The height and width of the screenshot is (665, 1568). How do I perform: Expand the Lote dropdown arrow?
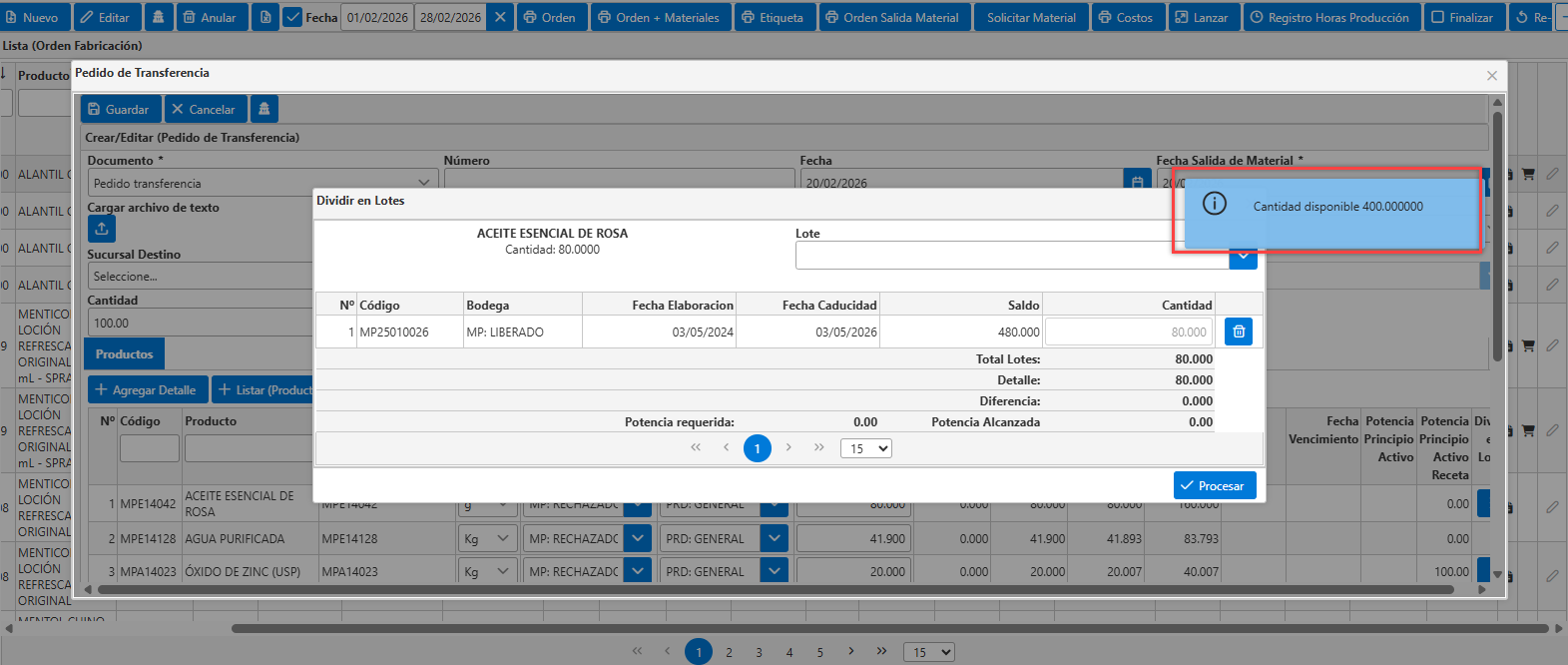tap(1243, 257)
